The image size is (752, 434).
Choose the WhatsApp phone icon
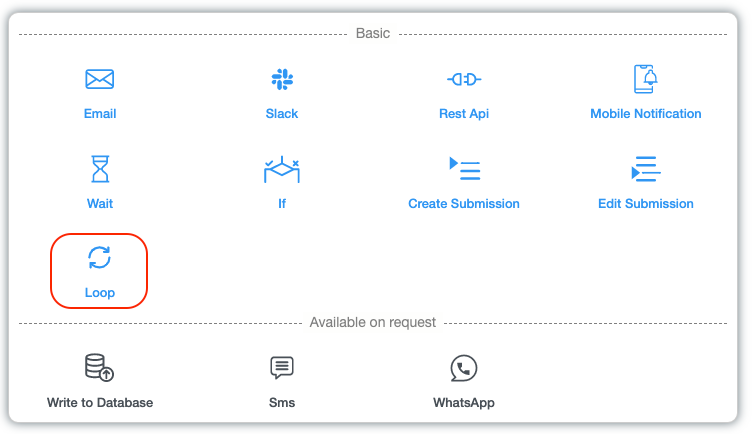464,367
